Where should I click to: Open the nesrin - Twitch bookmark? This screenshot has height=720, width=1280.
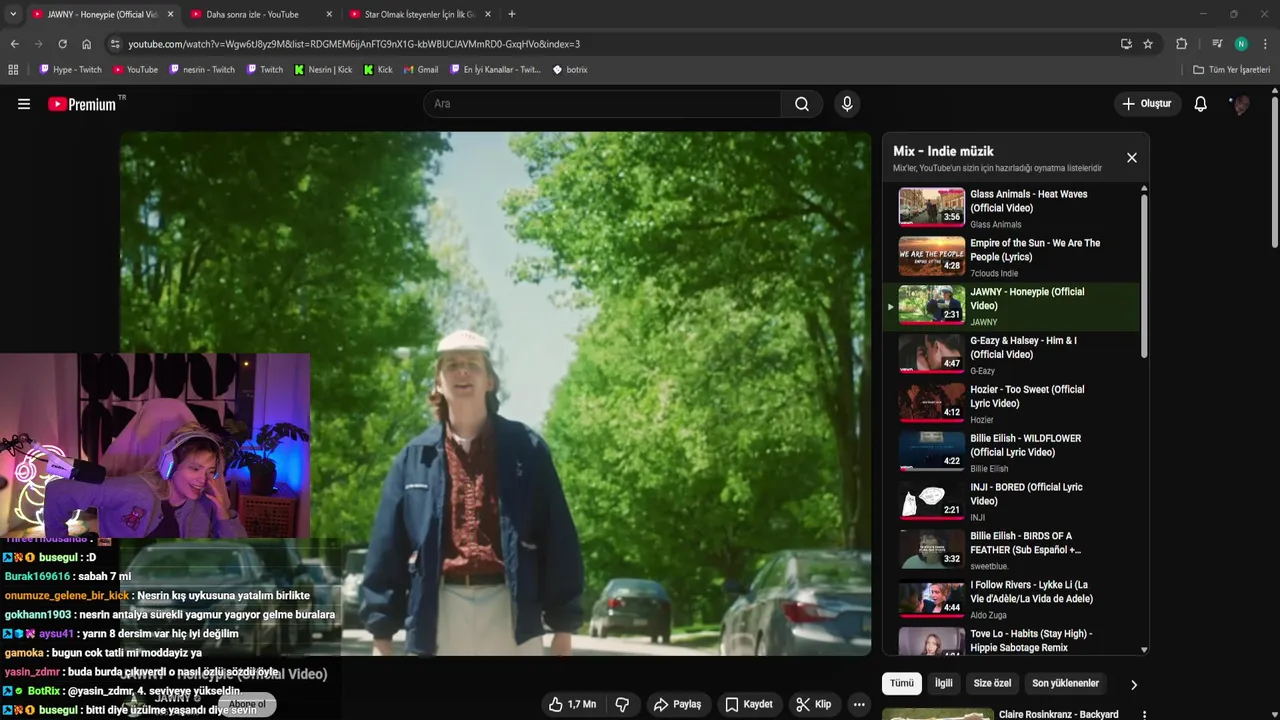click(202, 70)
